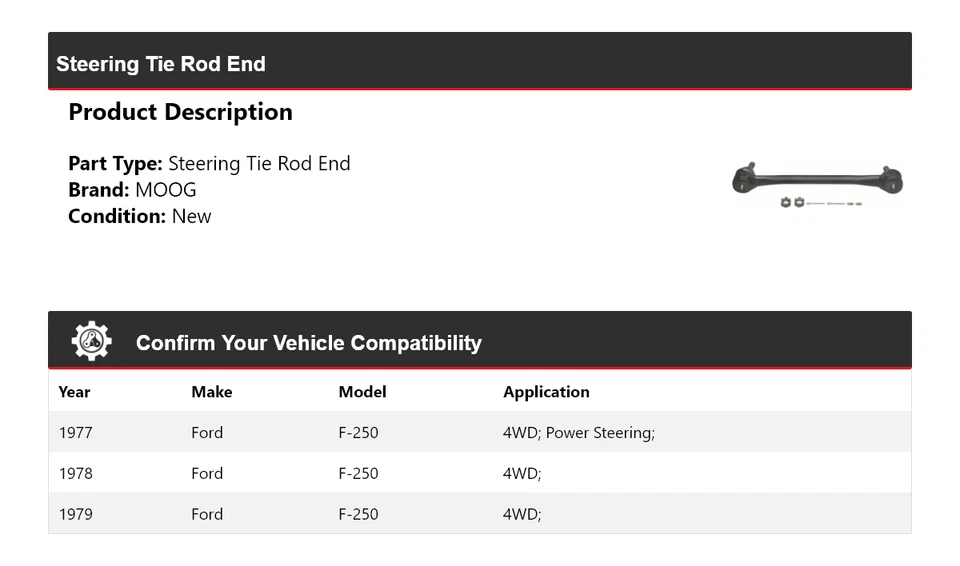The image size is (960, 566).
Task: Click the Make column header
Action: tap(211, 392)
